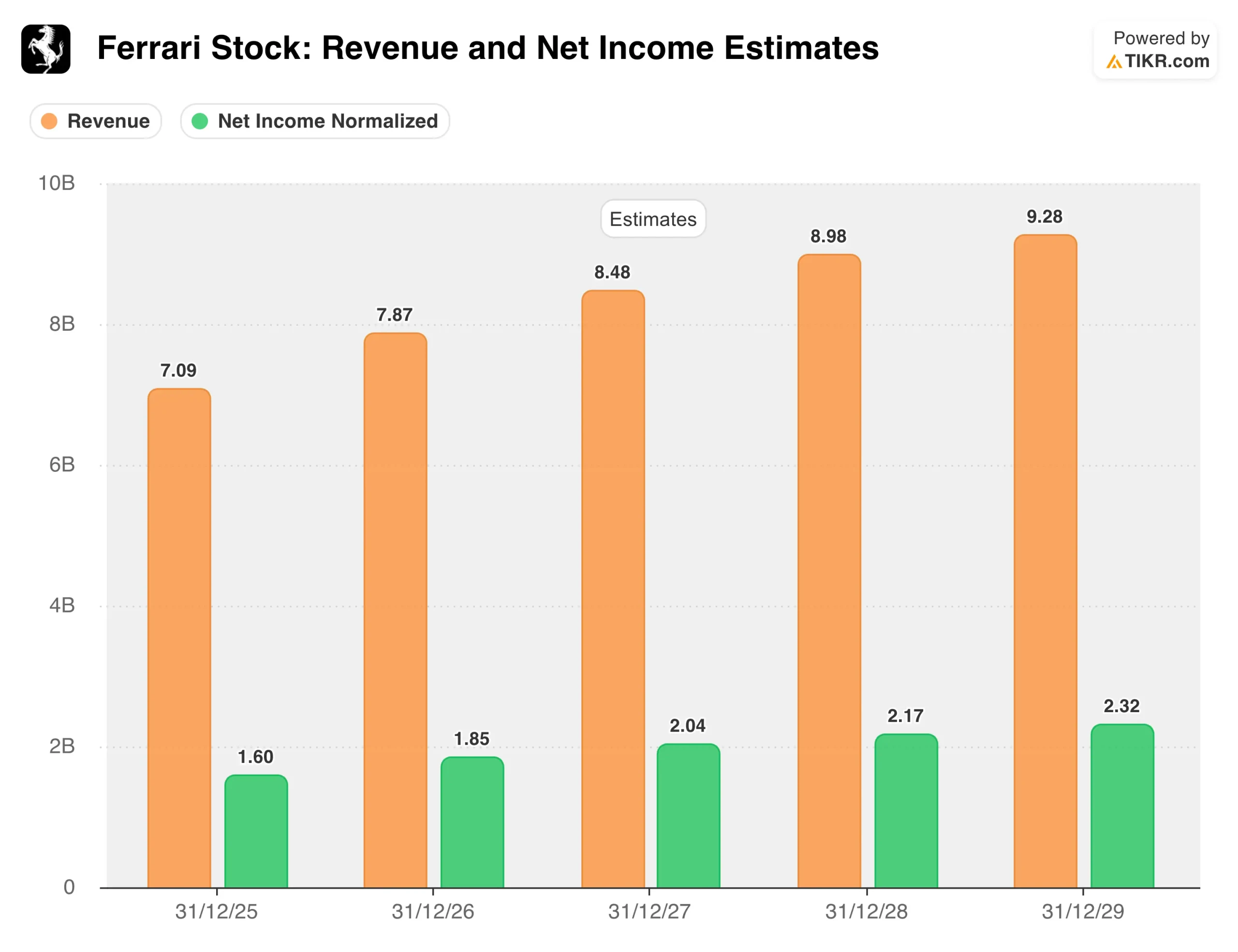This screenshot has height=952, width=1238.
Task: Click the 2.17 net income bar
Action: tap(906, 811)
